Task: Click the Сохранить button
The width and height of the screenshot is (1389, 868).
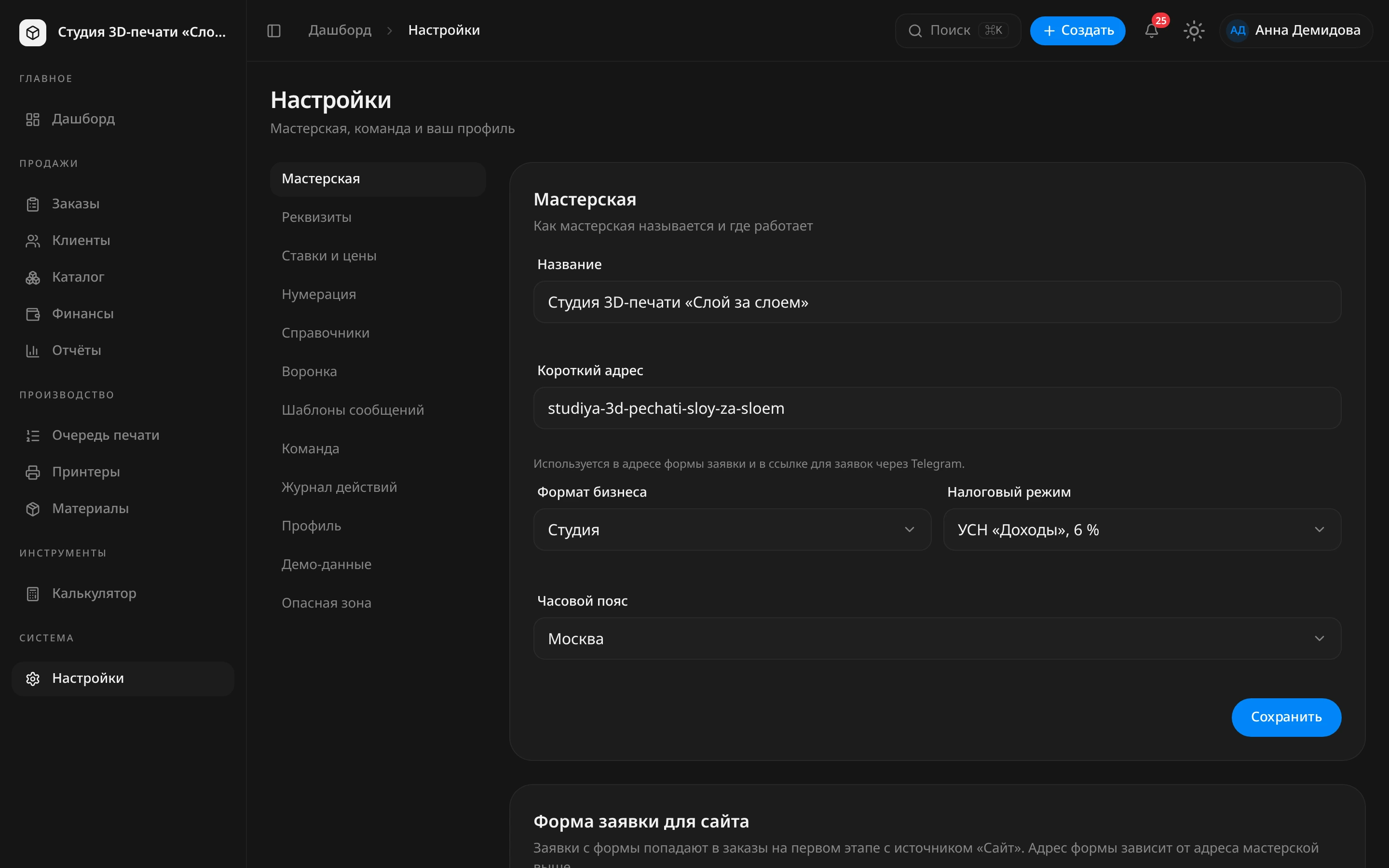Action: 1286,717
